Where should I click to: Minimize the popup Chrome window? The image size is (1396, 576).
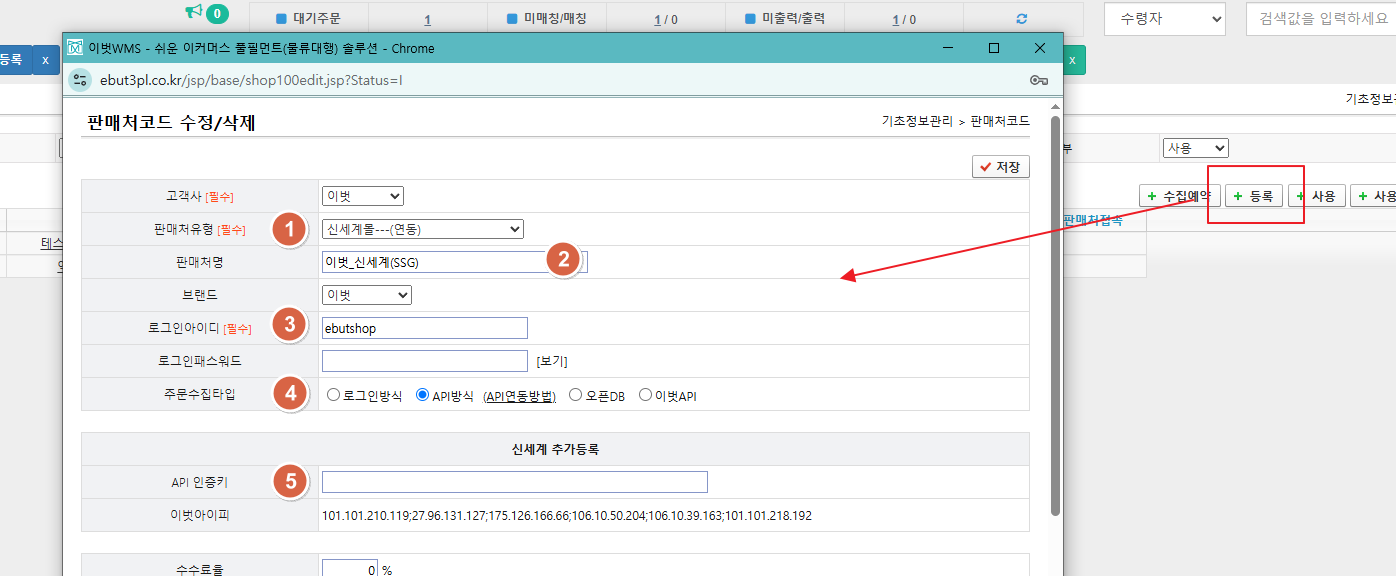coord(947,48)
